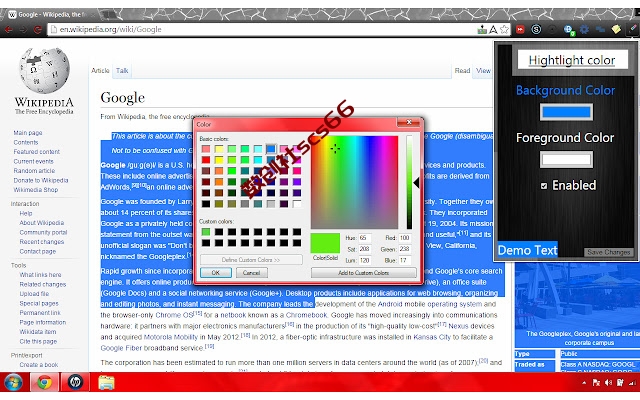
Task: Open the Recent changes link
Action: point(42,242)
